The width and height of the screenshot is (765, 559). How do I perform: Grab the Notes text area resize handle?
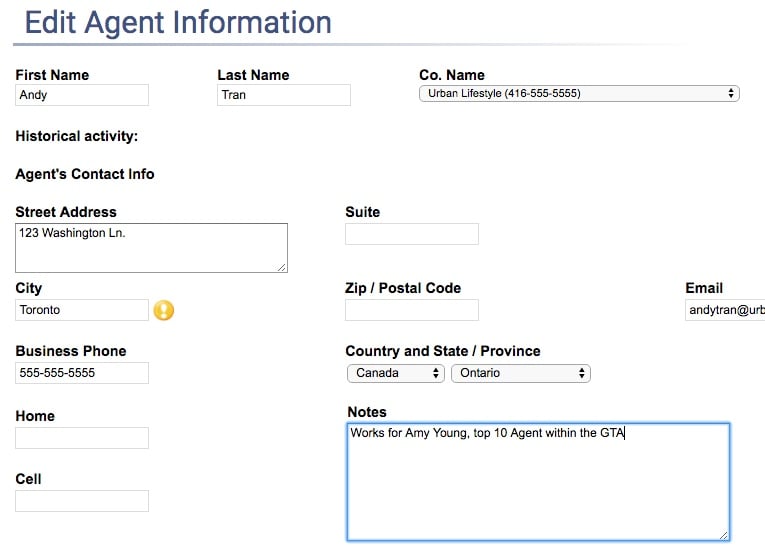pyautogui.click(x=724, y=535)
